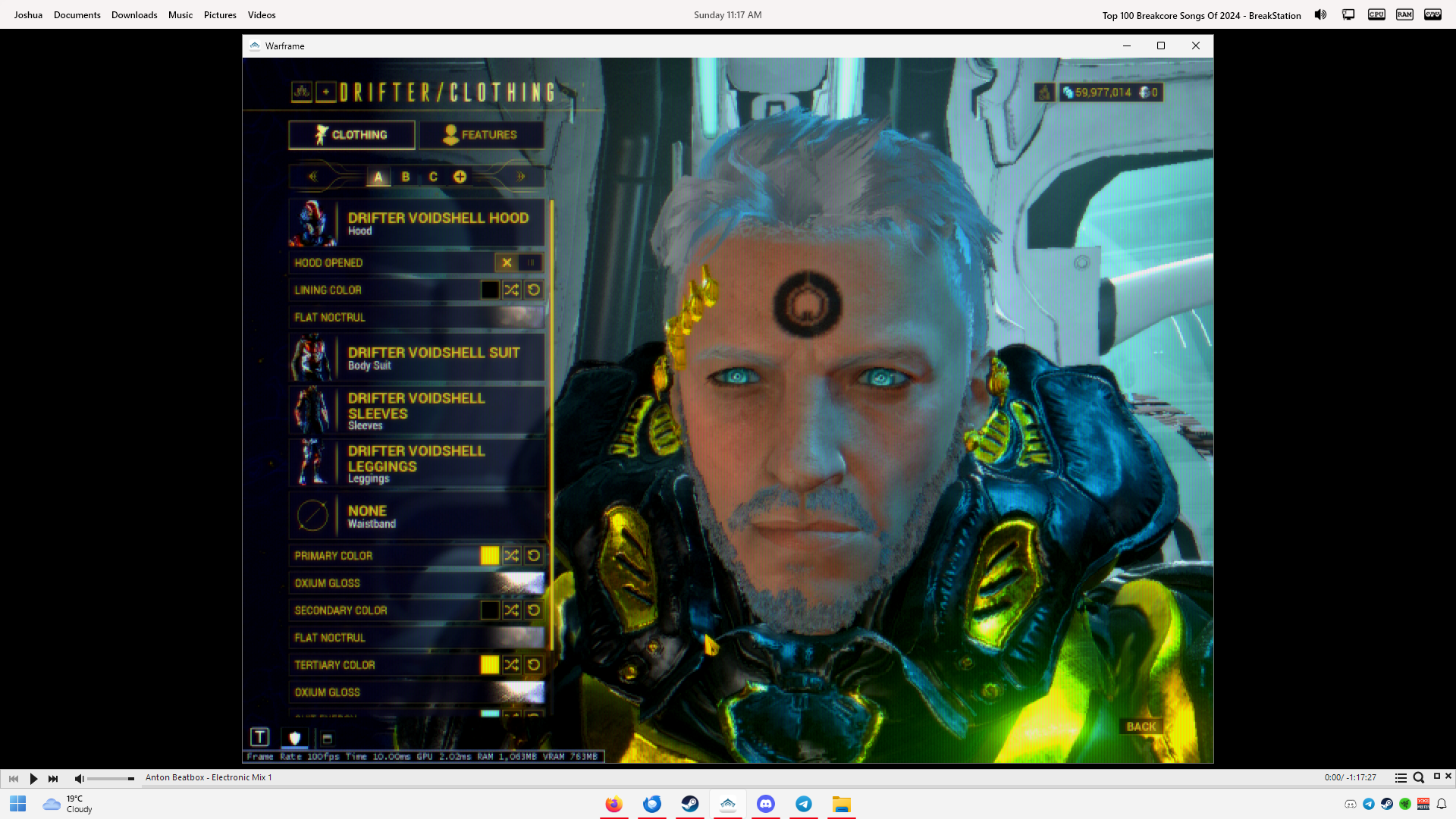The width and height of the screenshot is (1456, 819).
Task: Randomize the Secondary Color
Action: click(x=512, y=610)
